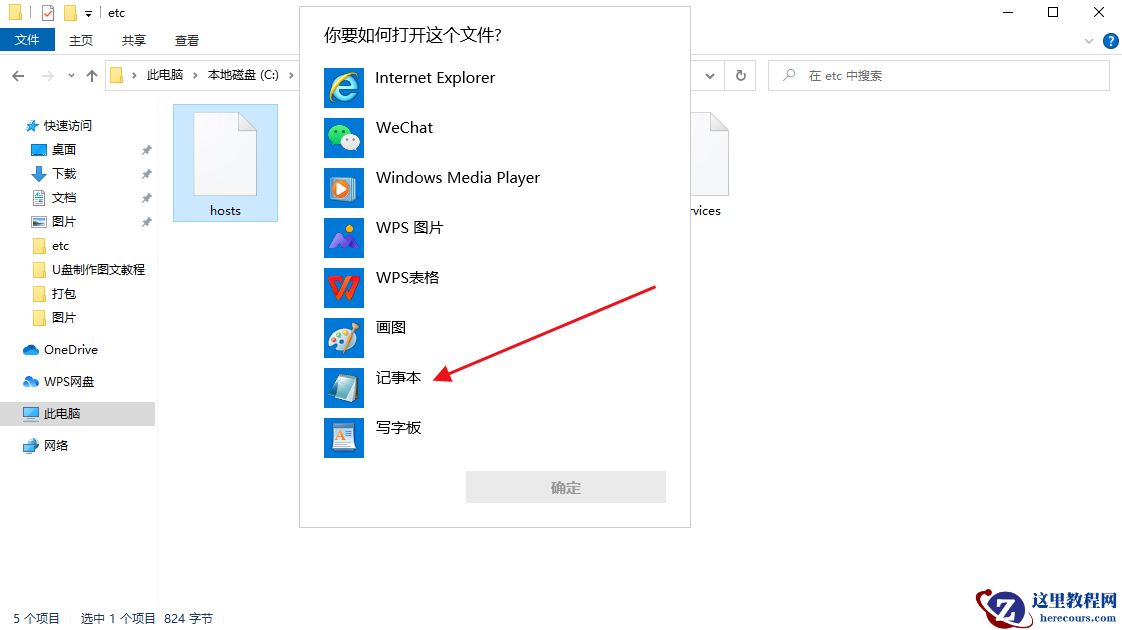Open the file with Internet Explorer
This screenshot has width=1122, height=630.
434,77
